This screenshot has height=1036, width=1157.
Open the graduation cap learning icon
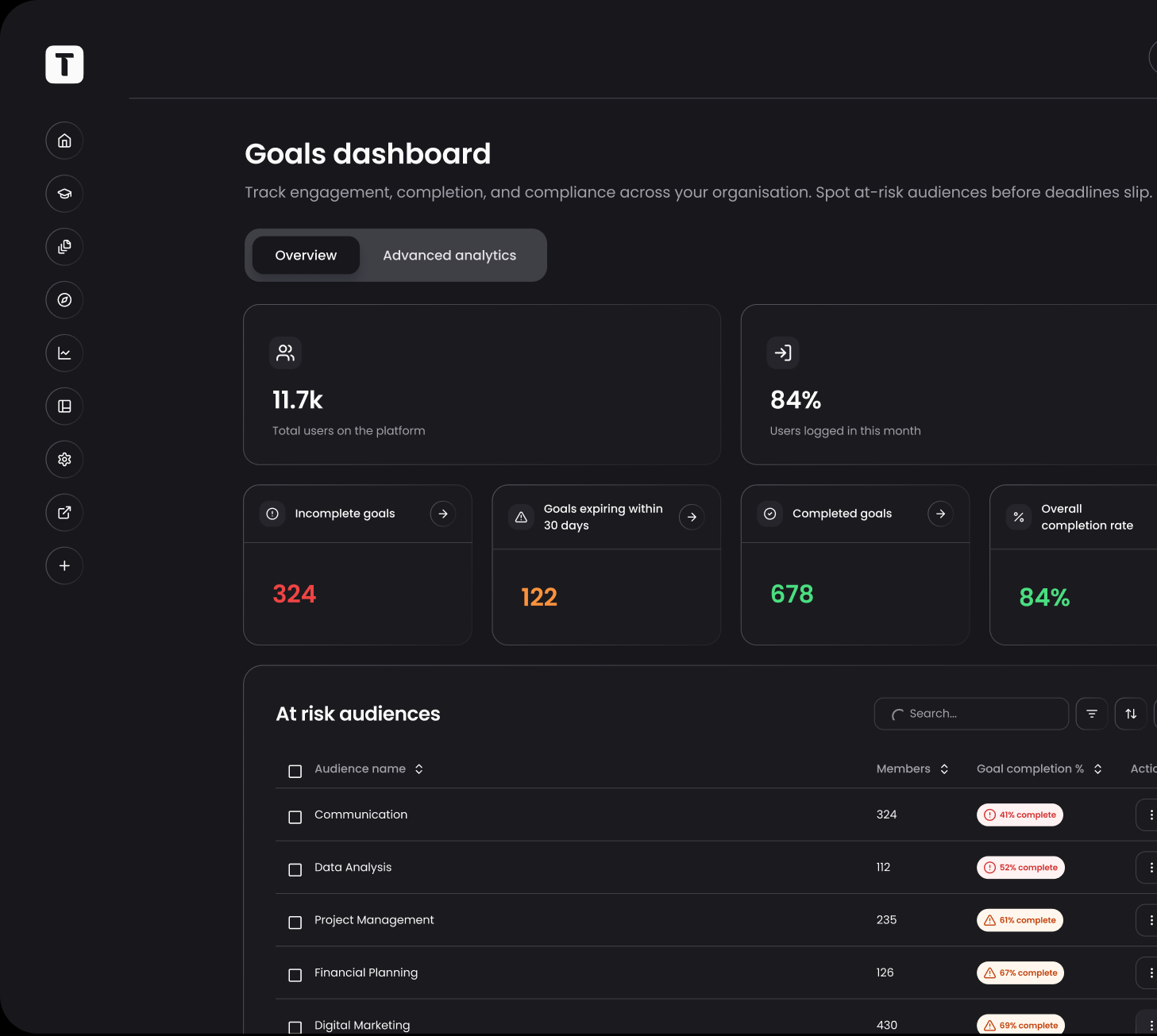[x=64, y=194]
